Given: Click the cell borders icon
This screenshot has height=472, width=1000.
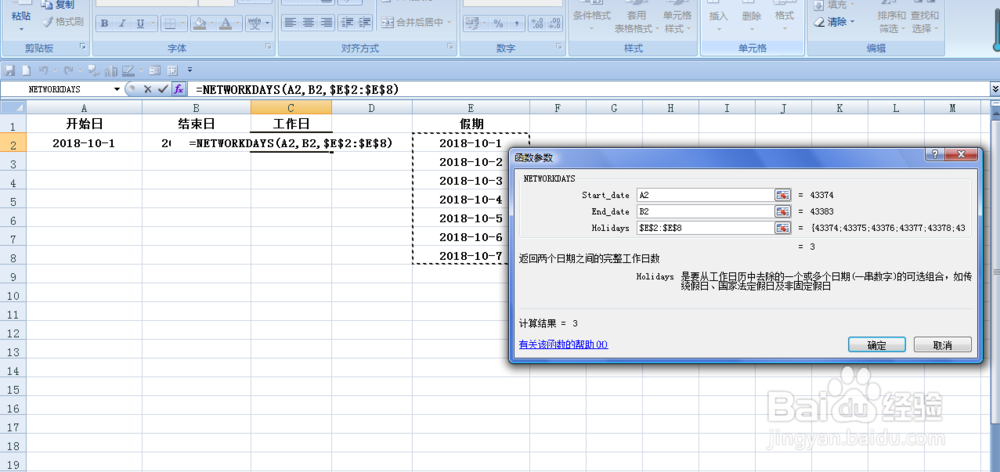Looking at the screenshot, I should coord(170,24).
